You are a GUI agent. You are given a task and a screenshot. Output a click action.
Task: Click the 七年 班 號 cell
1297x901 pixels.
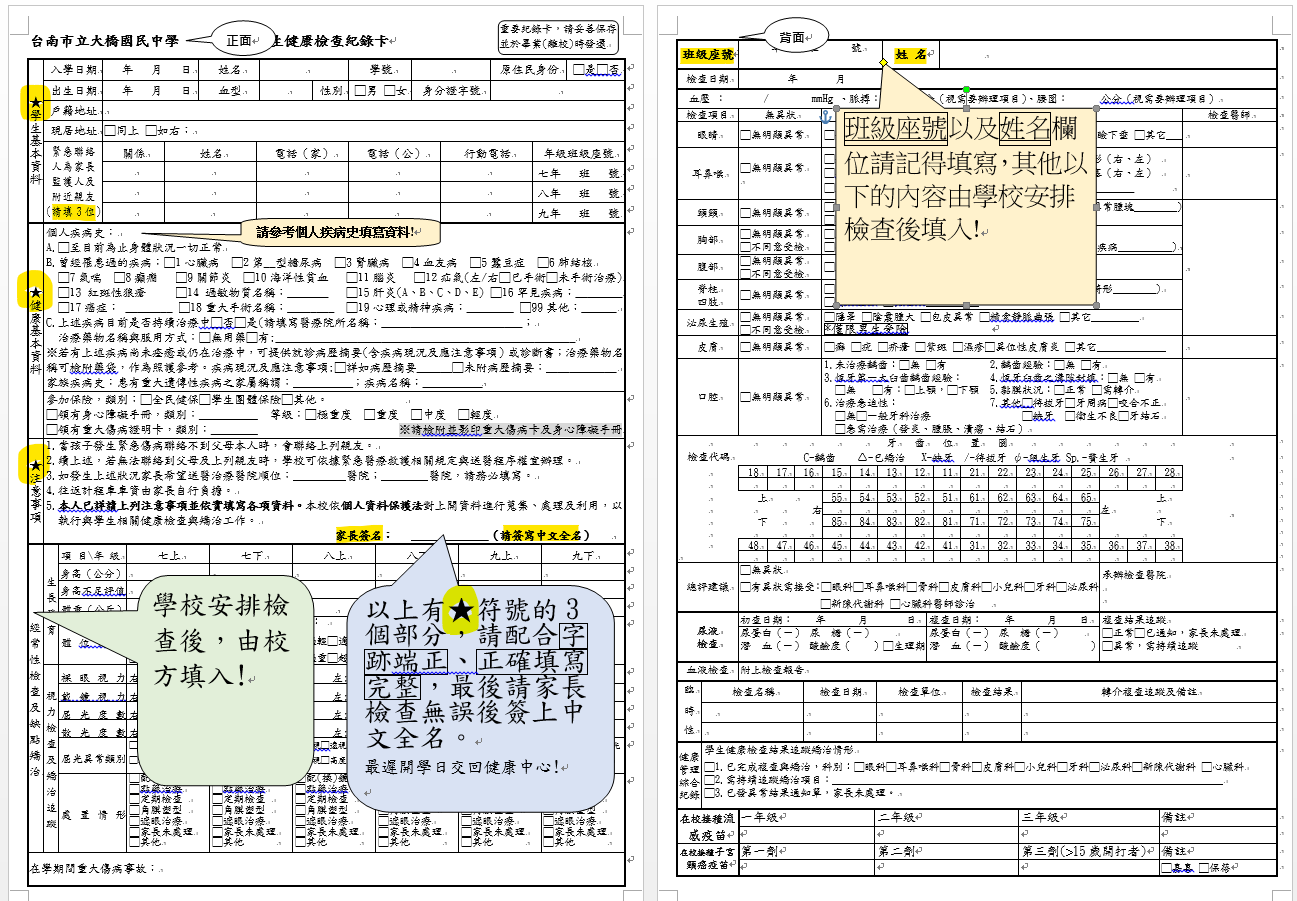[579, 172]
